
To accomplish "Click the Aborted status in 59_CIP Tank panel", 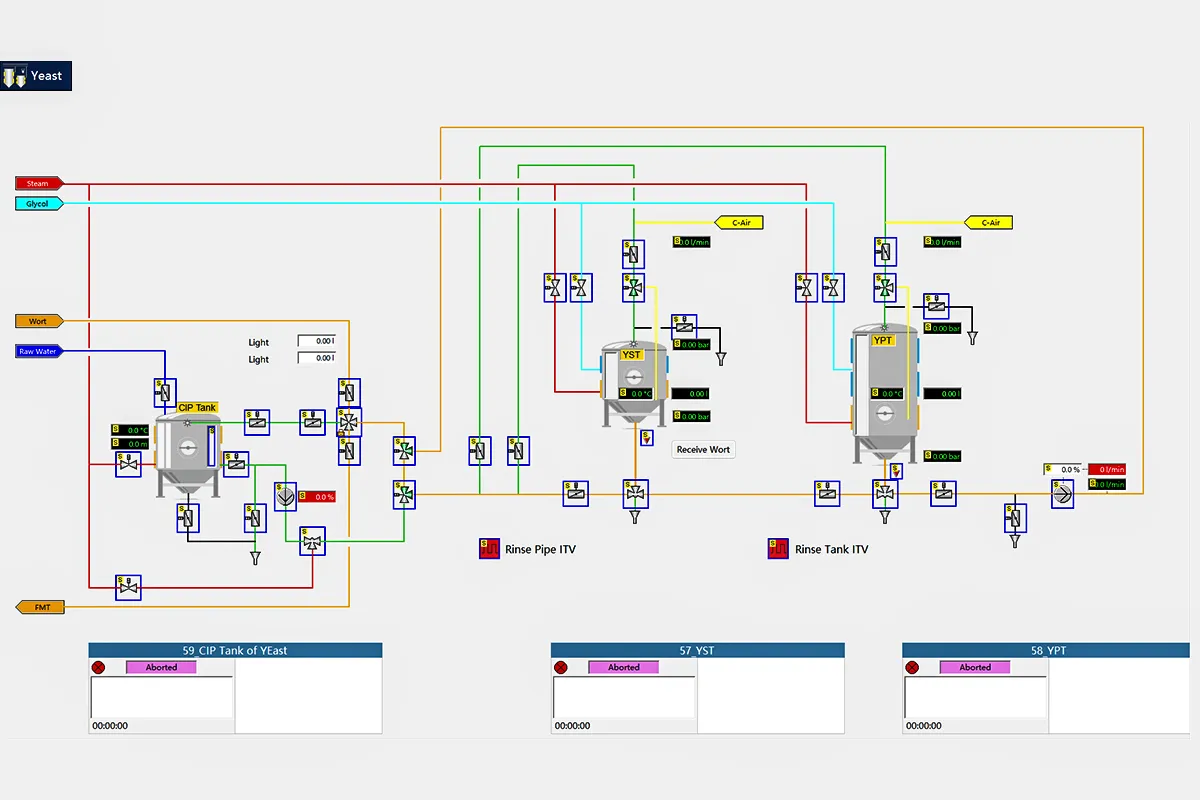I will [x=161, y=667].
